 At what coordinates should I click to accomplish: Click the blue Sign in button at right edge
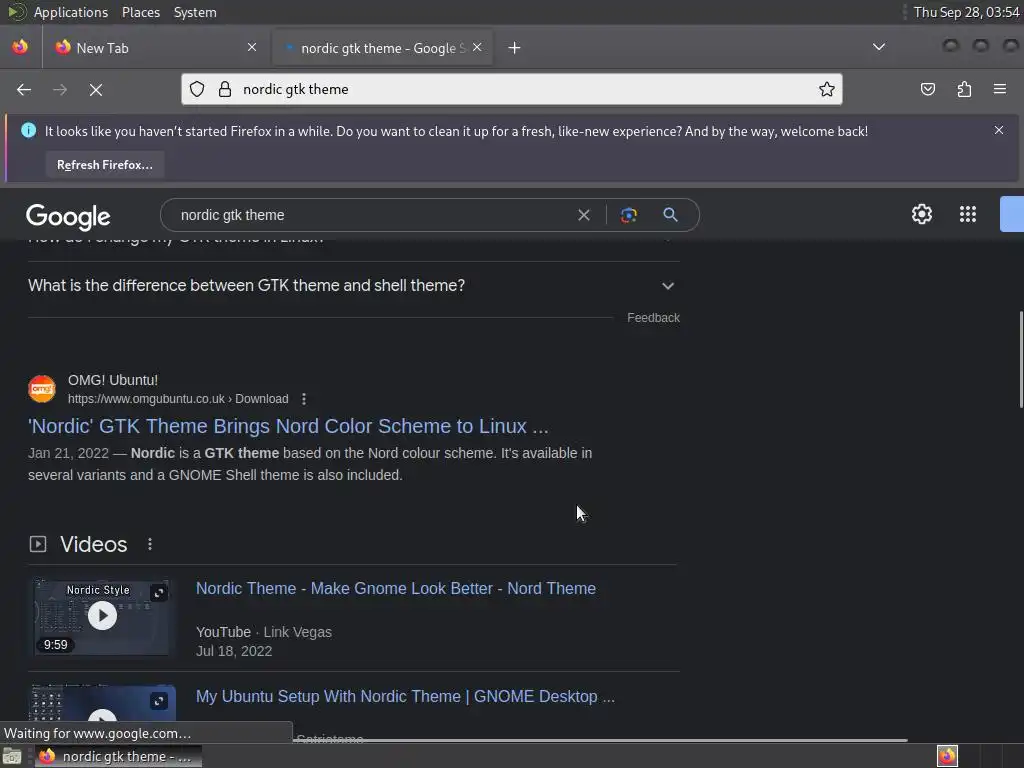click(x=1012, y=214)
